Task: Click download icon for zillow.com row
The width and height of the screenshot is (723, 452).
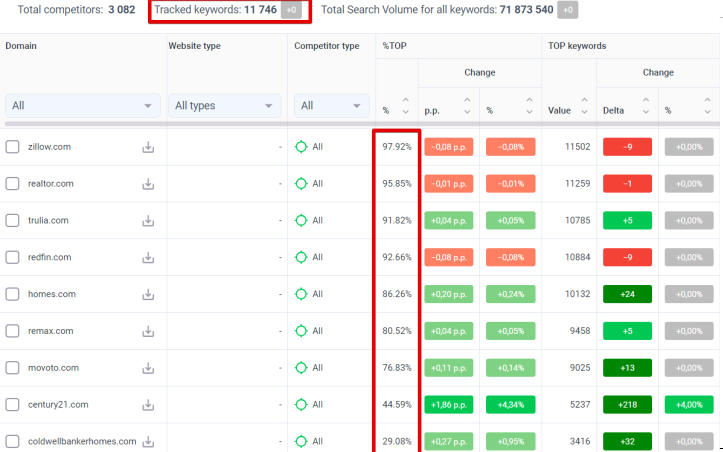Action: coord(148,147)
